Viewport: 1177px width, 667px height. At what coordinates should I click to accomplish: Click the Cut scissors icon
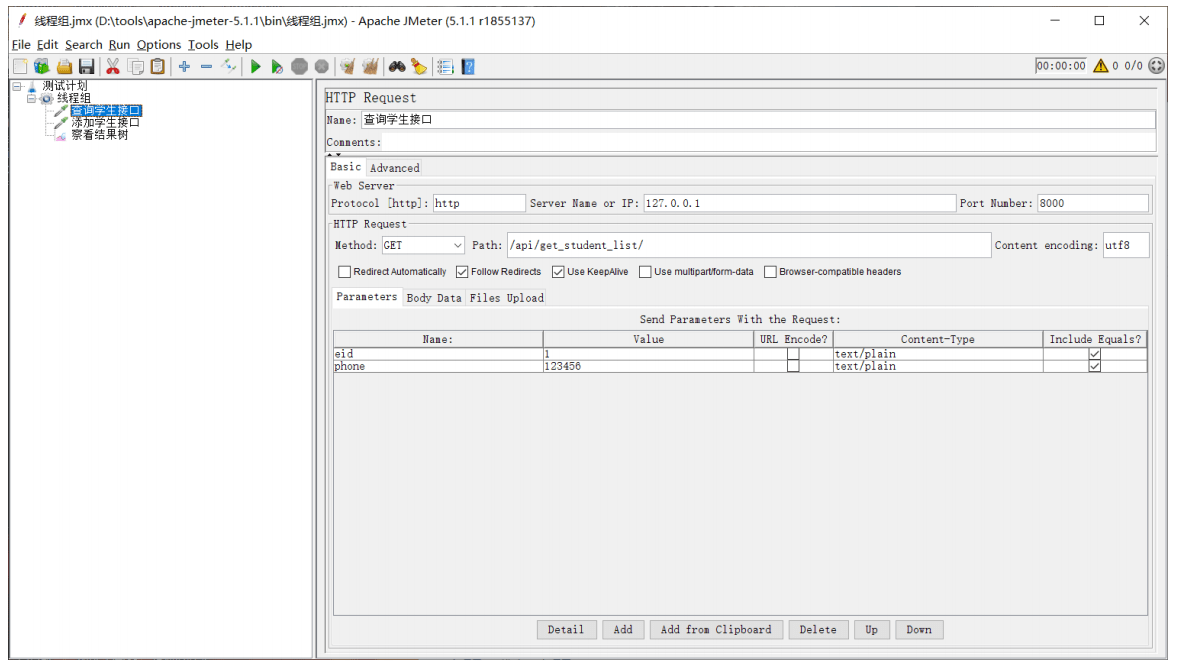(x=113, y=67)
